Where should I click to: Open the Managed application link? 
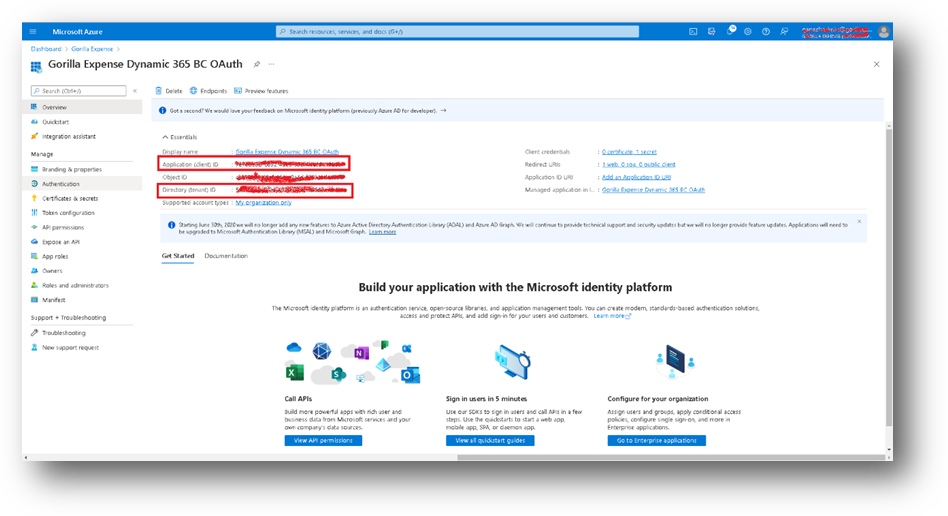[653, 190]
